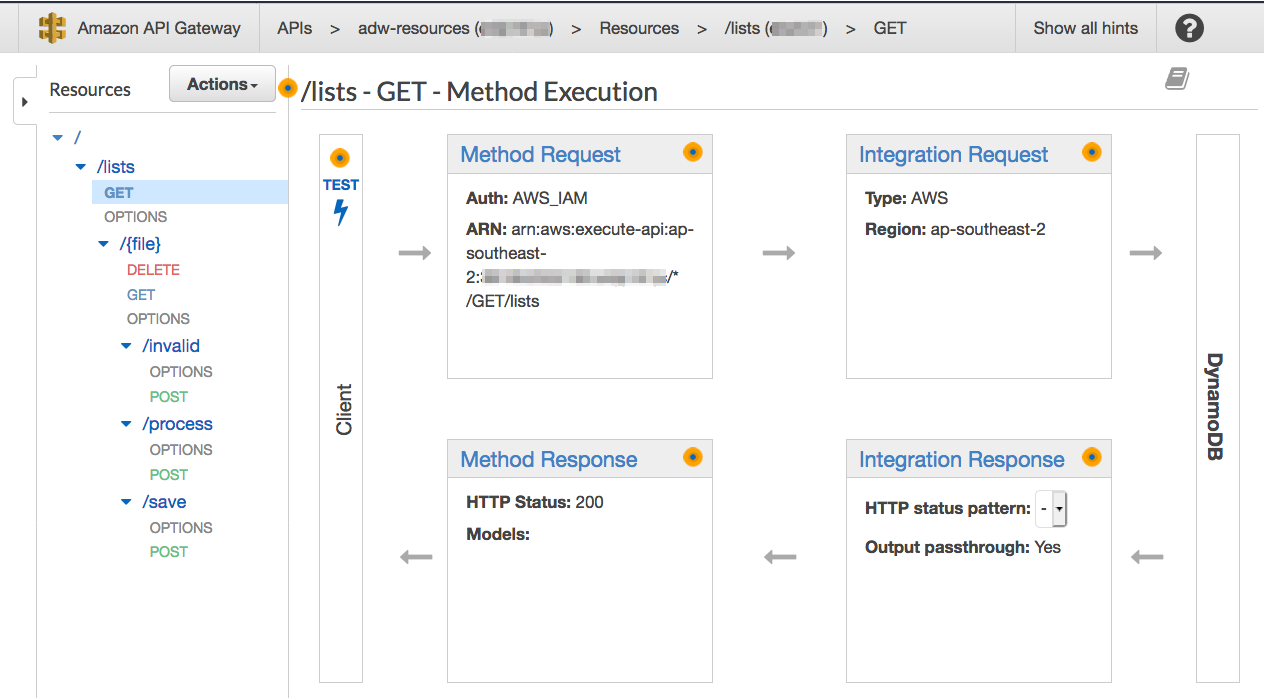Screen dimensions: 1264x699
Task: Select the GET method under /lists
Action: [x=119, y=193]
